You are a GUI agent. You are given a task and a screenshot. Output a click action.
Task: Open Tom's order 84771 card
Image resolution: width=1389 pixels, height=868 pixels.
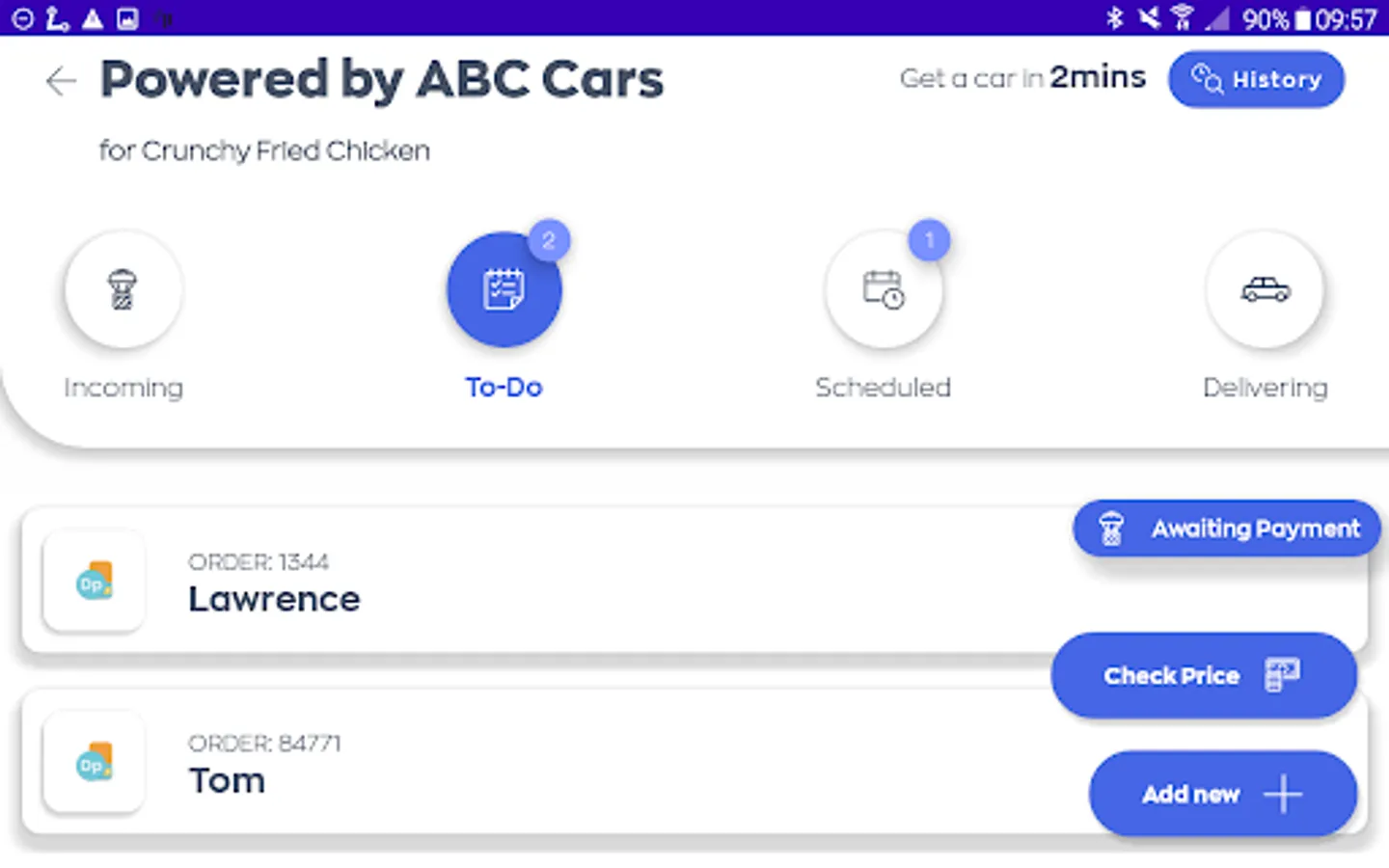click(x=579, y=762)
